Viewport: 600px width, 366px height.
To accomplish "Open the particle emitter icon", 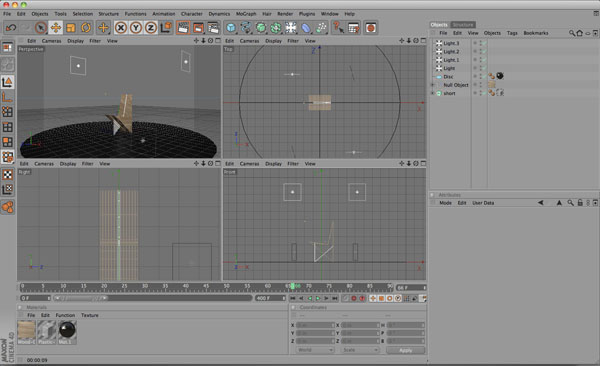I will [321, 28].
